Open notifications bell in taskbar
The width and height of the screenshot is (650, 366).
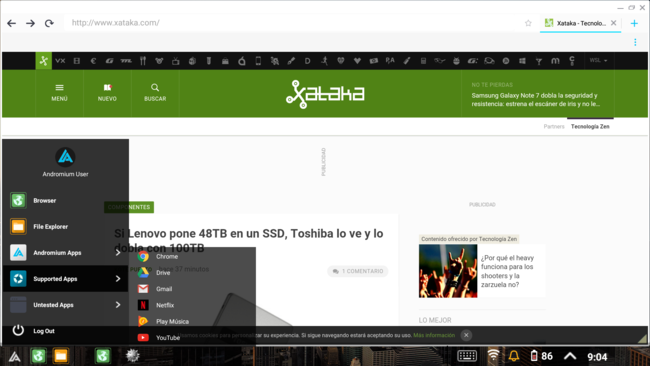point(514,356)
